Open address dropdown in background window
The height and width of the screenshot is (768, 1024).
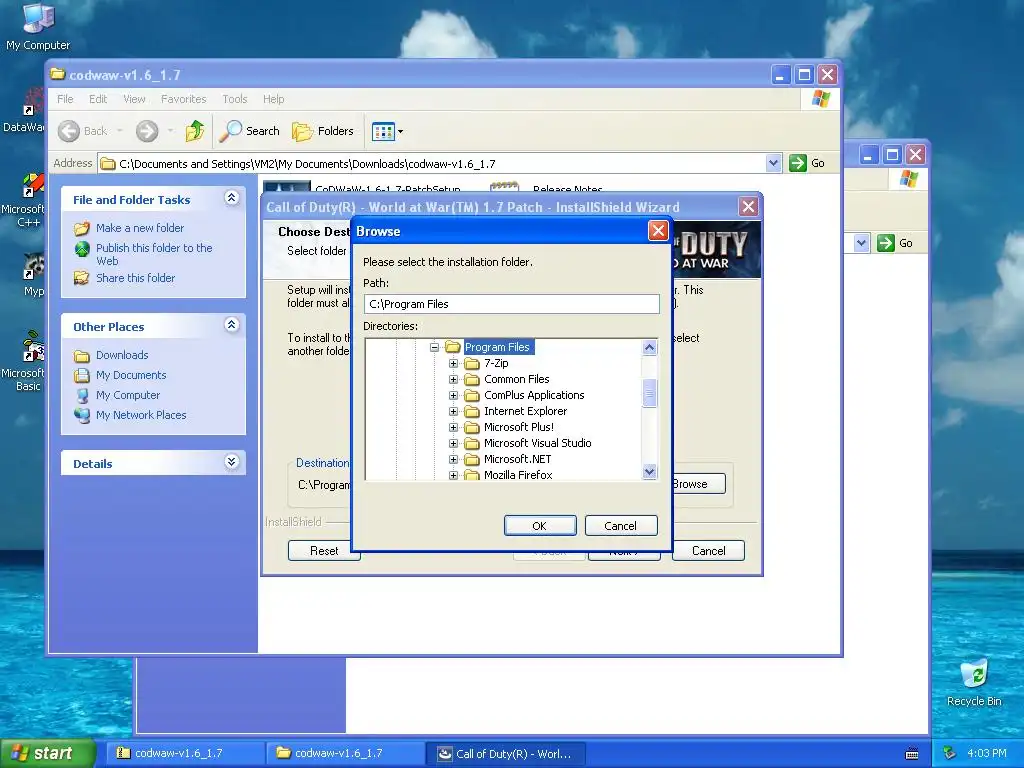coord(861,243)
